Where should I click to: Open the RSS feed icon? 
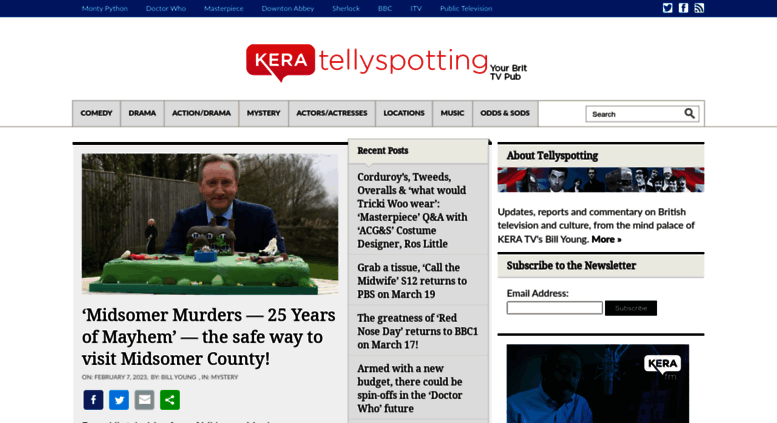click(x=699, y=8)
